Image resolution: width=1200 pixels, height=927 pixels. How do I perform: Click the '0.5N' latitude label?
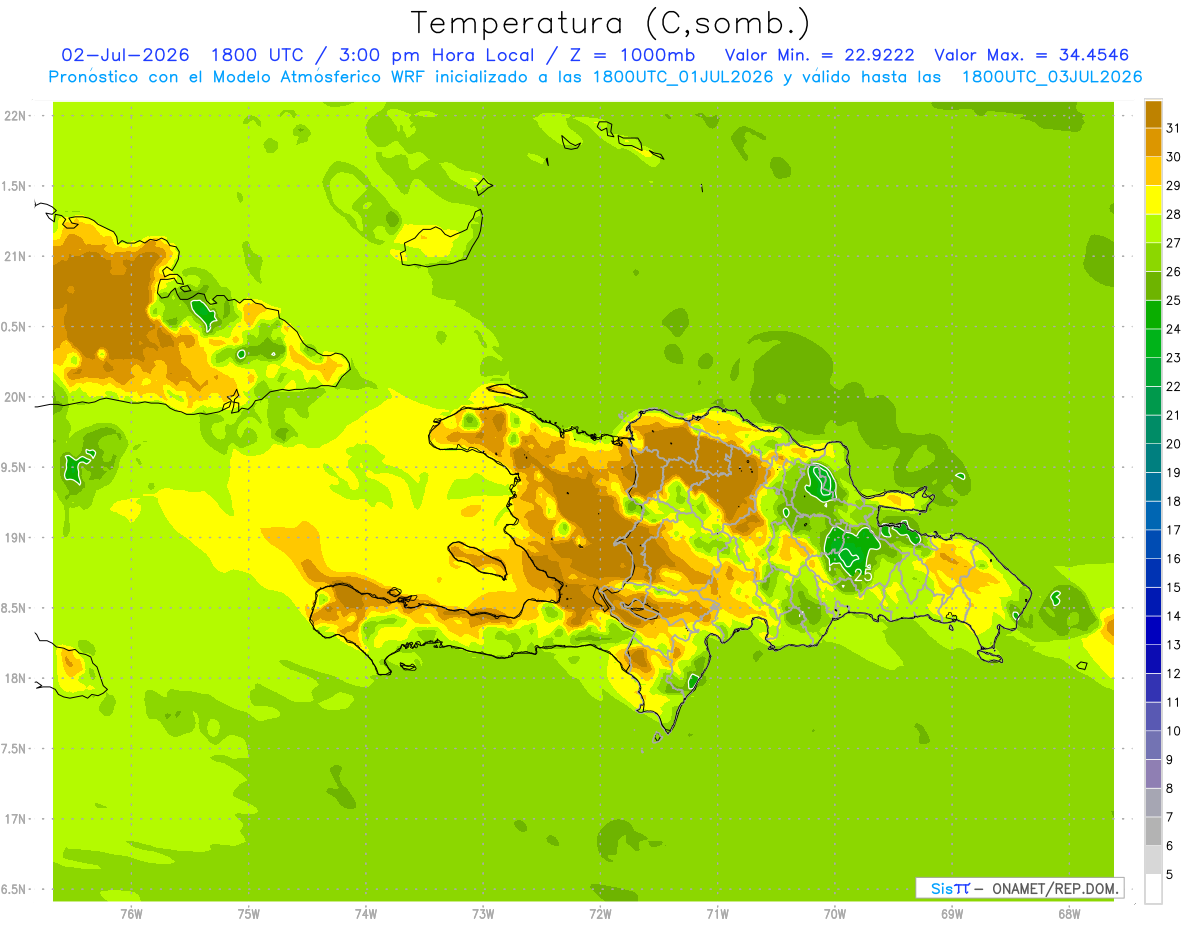14,327
